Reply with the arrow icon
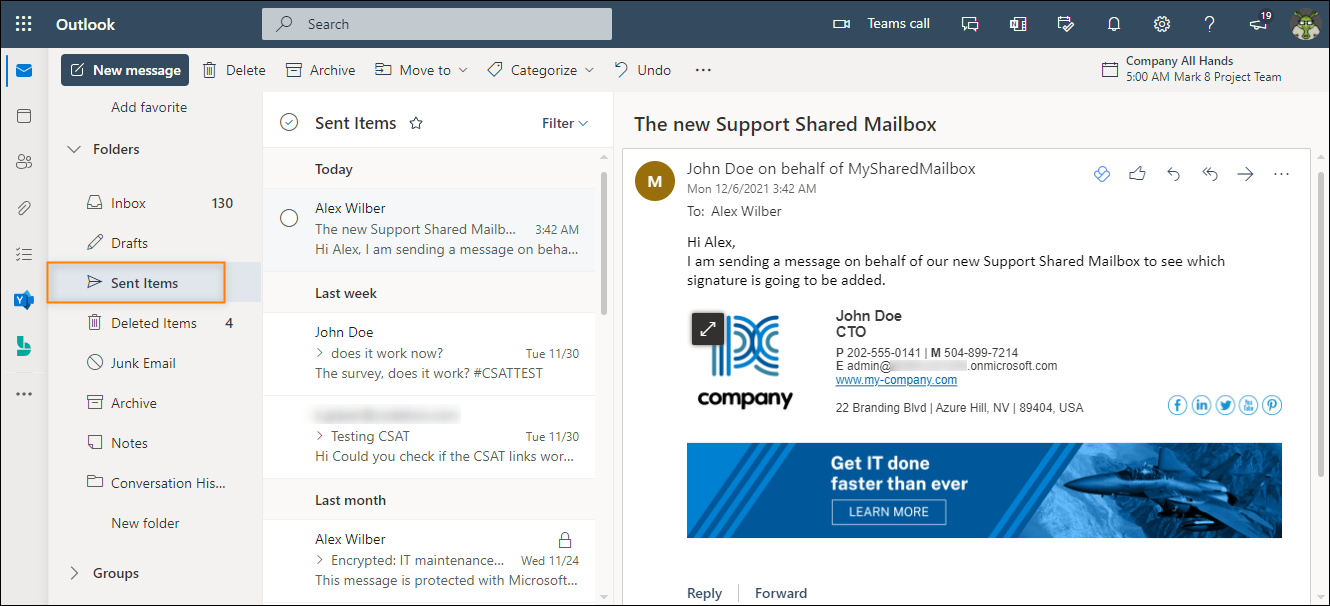The height and width of the screenshot is (606, 1330). [x=1174, y=174]
